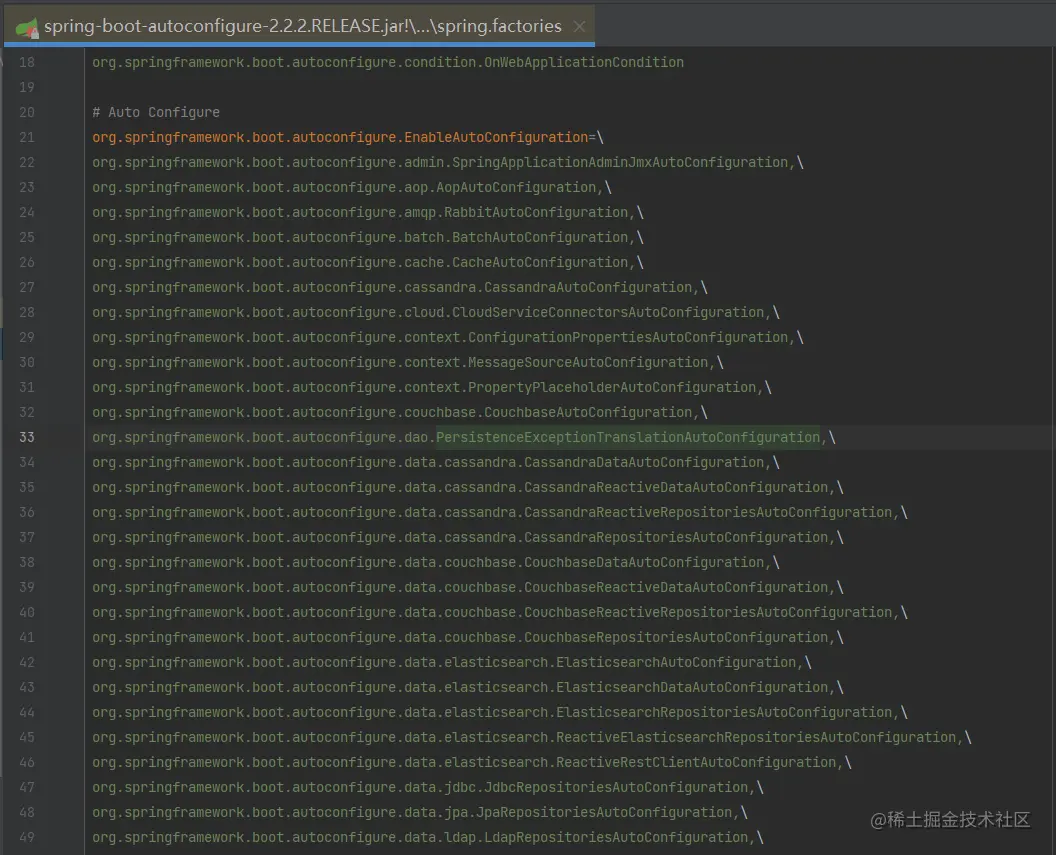The image size is (1056, 855).
Task: Click the CouchbaseRepositoriesAutoConfiguration line
Action: 468,637
